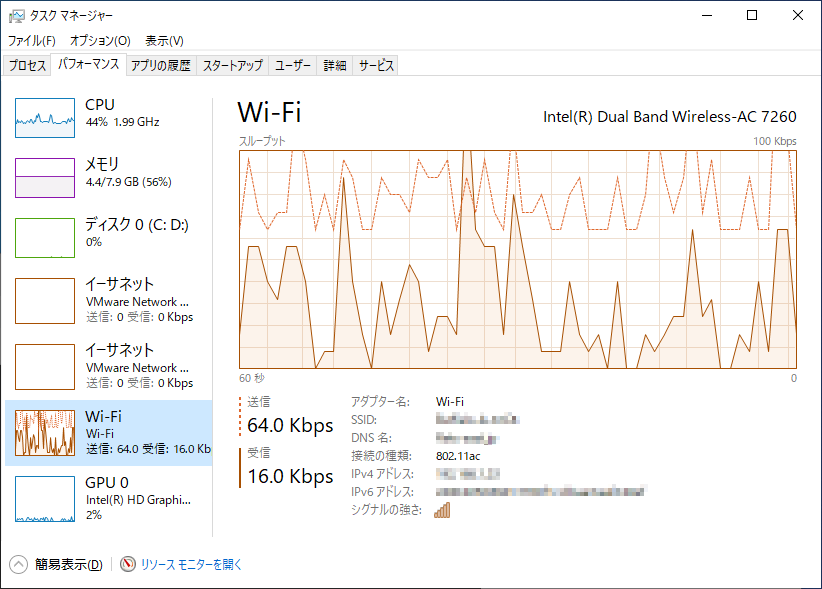The width and height of the screenshot is (822, 589).
Task: Click the Wi-Fi throughput graph area
Action: pos(517,259)
